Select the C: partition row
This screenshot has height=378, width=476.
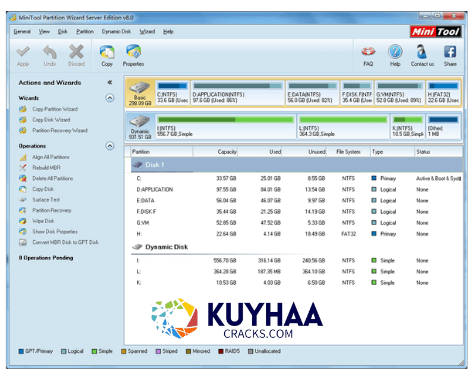(x=297, y=179)
